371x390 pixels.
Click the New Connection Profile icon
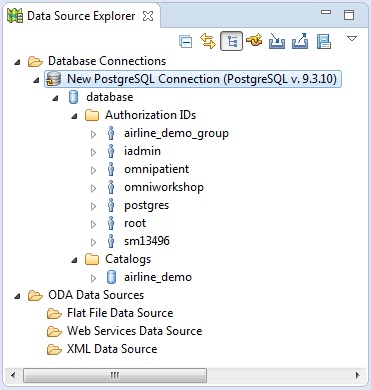(x=254, y=41)
